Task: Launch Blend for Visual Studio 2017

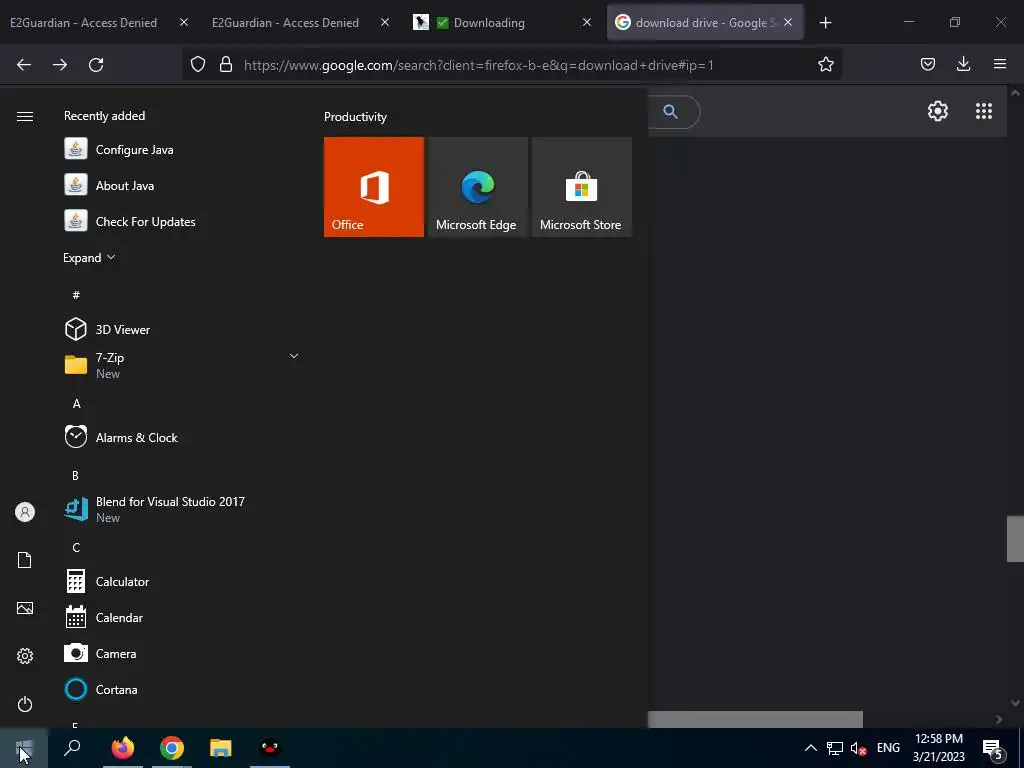Action: 182,509
